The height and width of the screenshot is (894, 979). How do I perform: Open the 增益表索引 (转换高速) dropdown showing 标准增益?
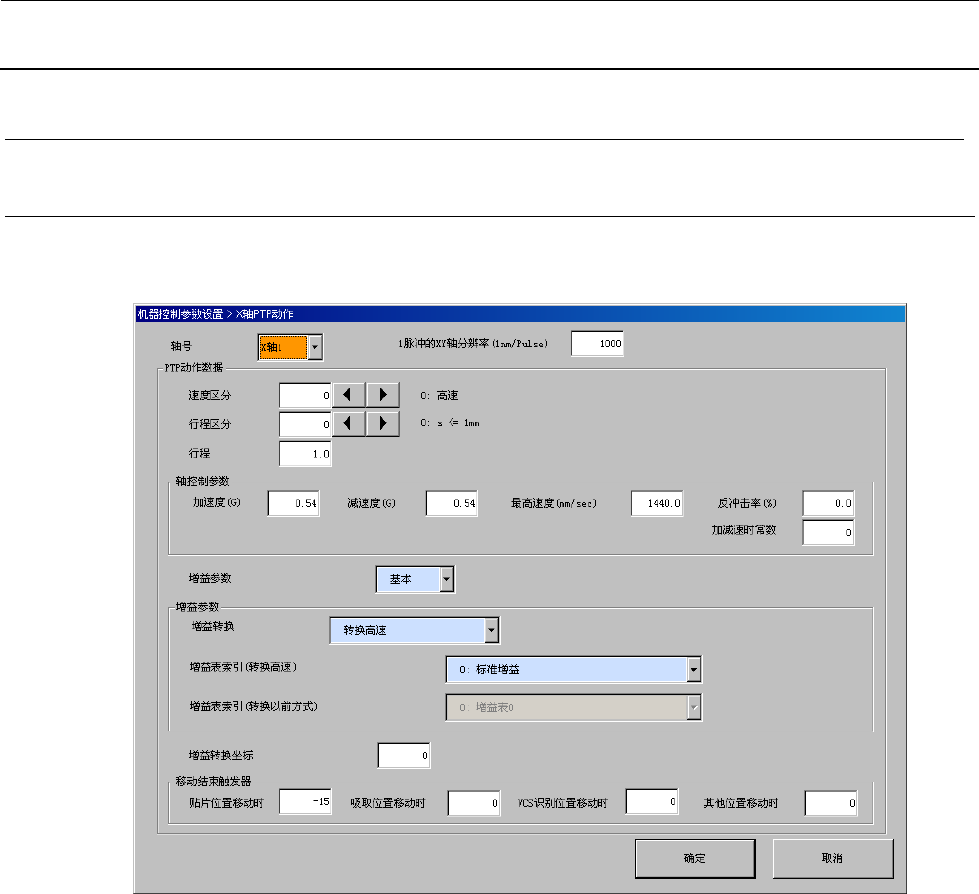click(694, 670)
